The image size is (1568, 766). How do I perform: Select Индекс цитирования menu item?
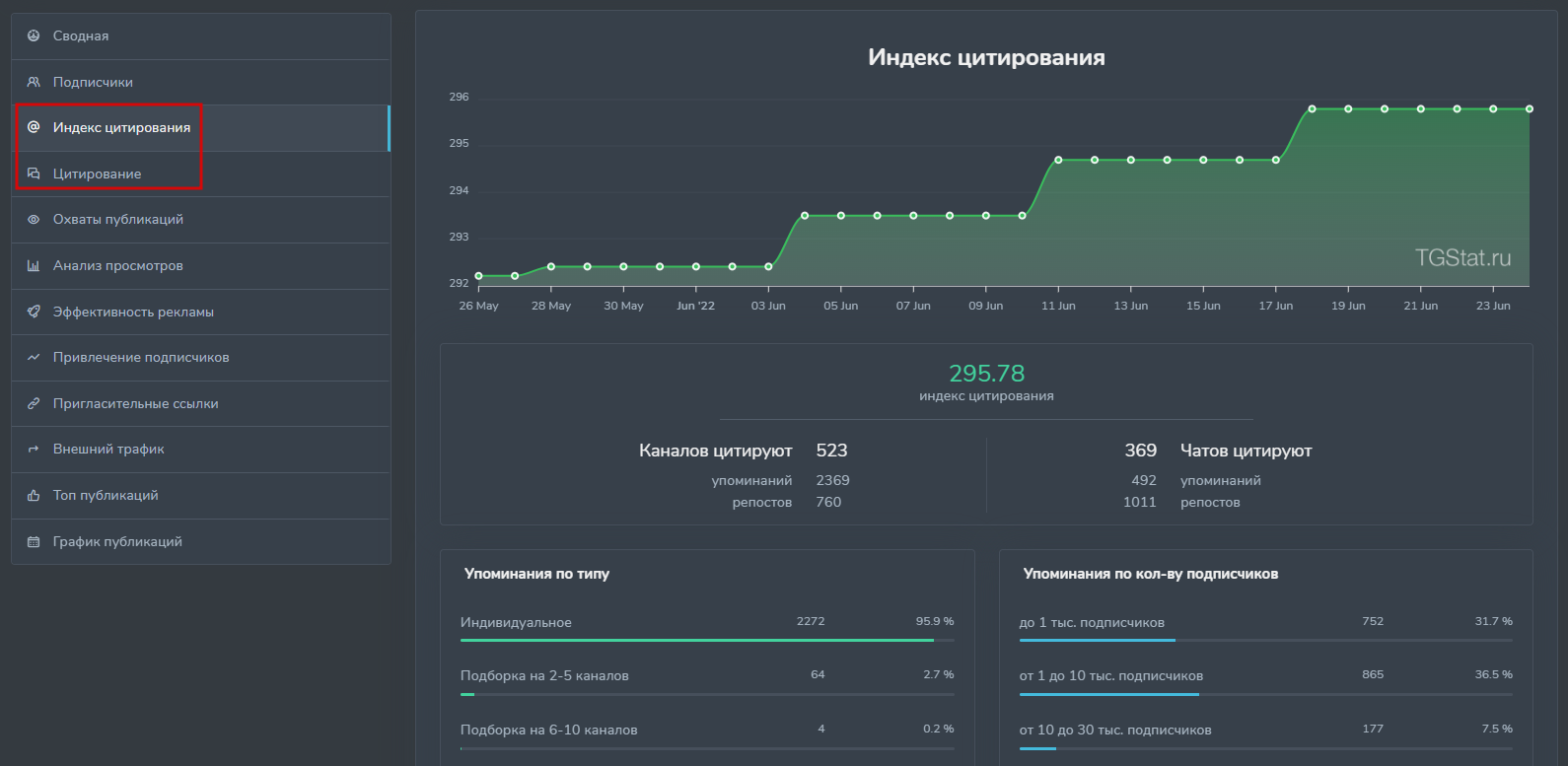[201, 128]
